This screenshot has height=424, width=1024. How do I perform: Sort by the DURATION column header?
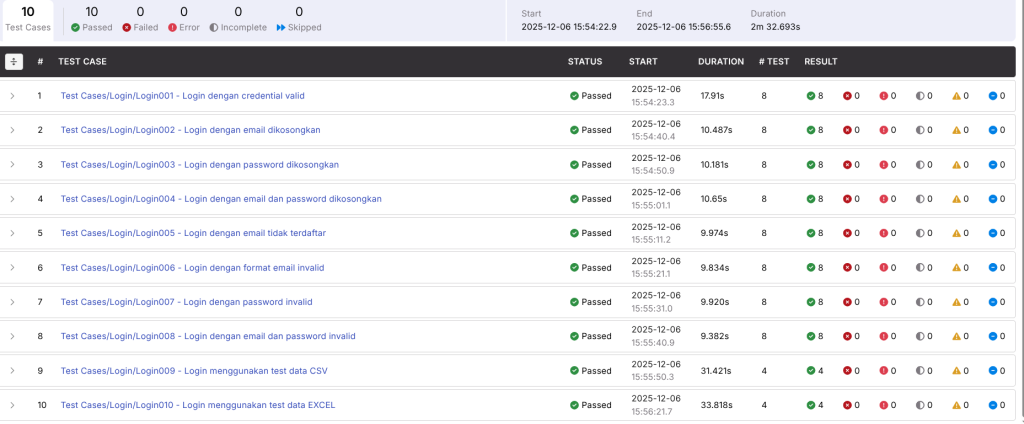720,62
